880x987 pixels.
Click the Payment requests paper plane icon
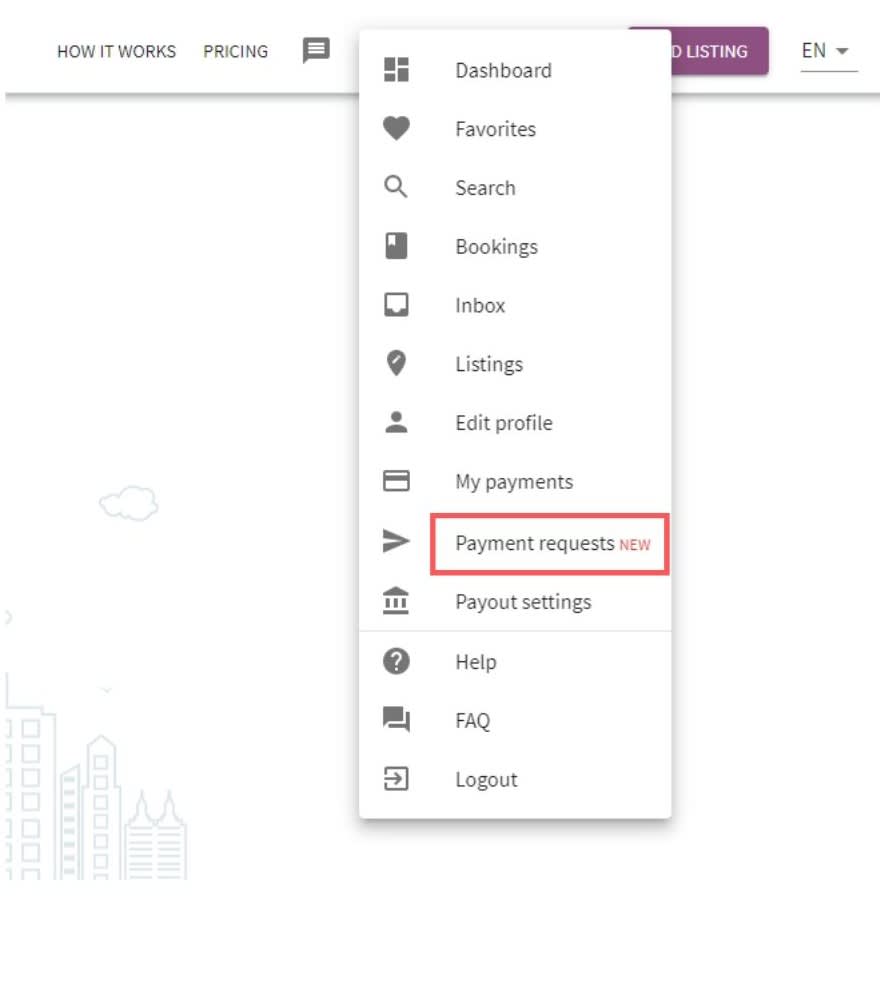396,541
